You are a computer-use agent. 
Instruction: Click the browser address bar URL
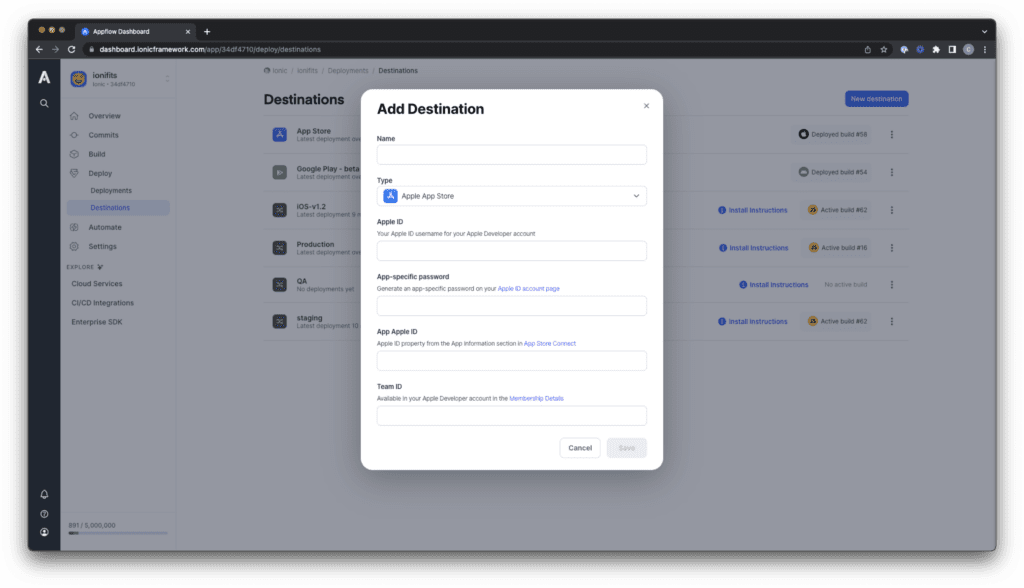pyautogui.click(x=210, y=50)
